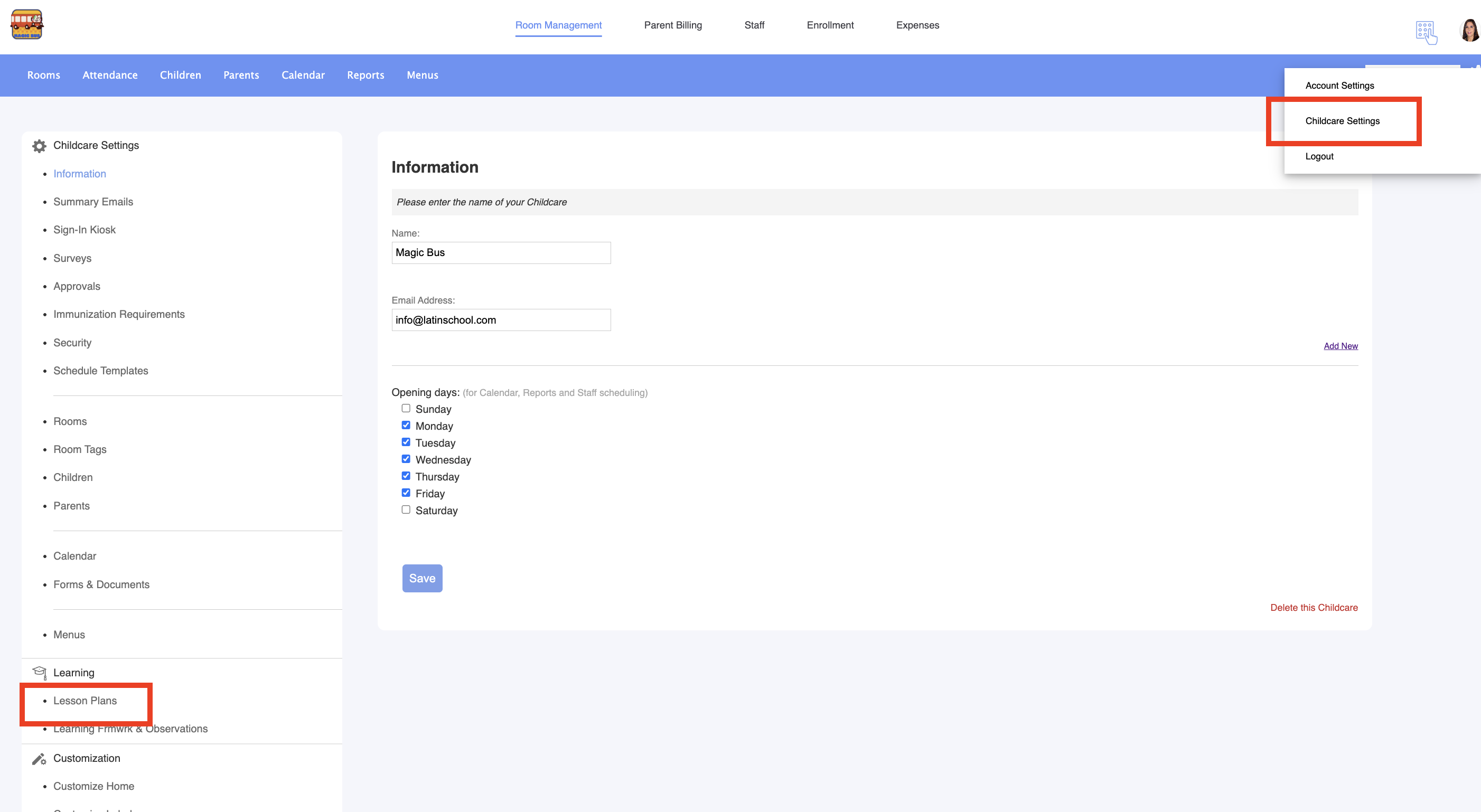Click the Customization pencil icon
The height and width of the screenshot is (812, 1481).
tap(39, 759)
